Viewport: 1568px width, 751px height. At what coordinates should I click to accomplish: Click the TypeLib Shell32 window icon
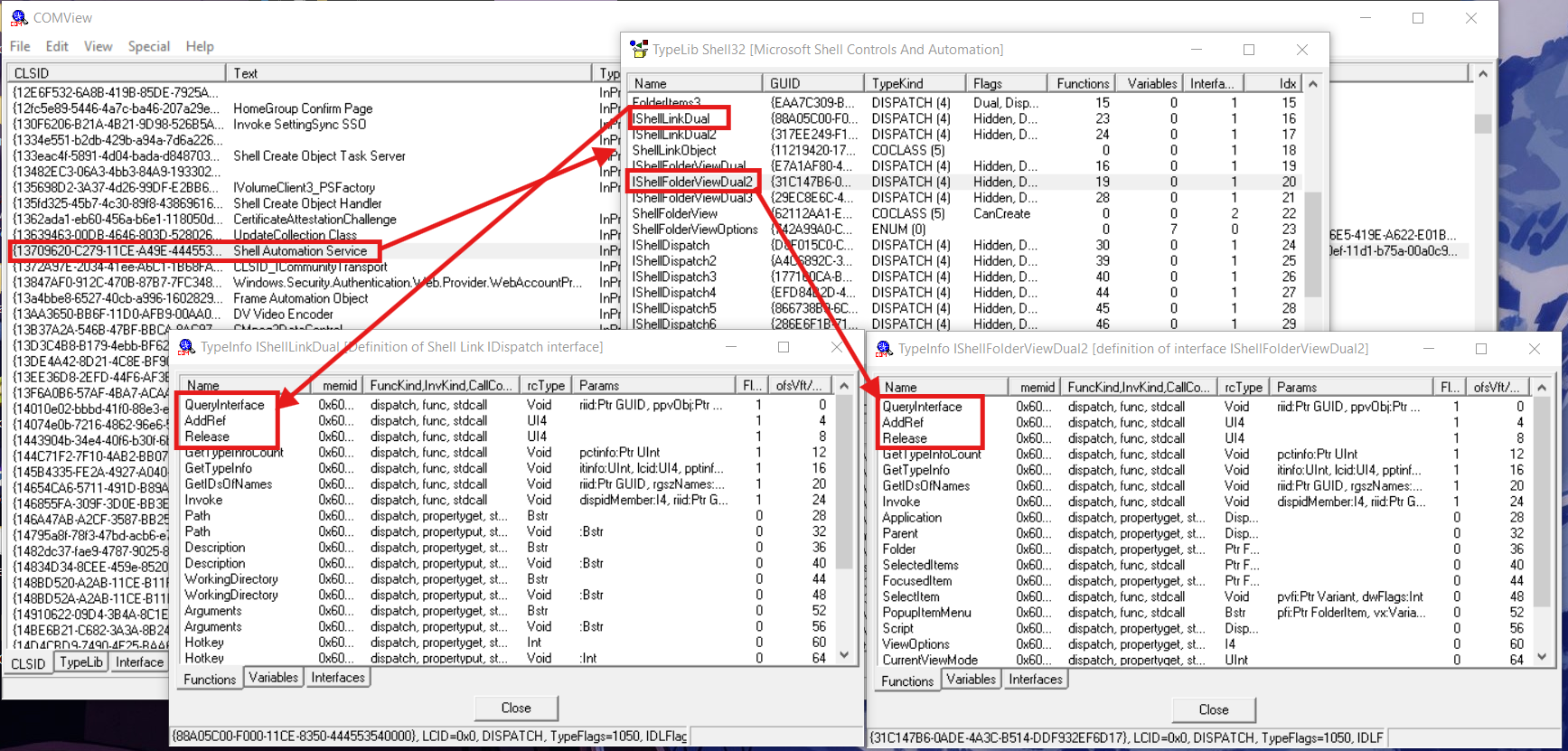click(x=639, y=50)
